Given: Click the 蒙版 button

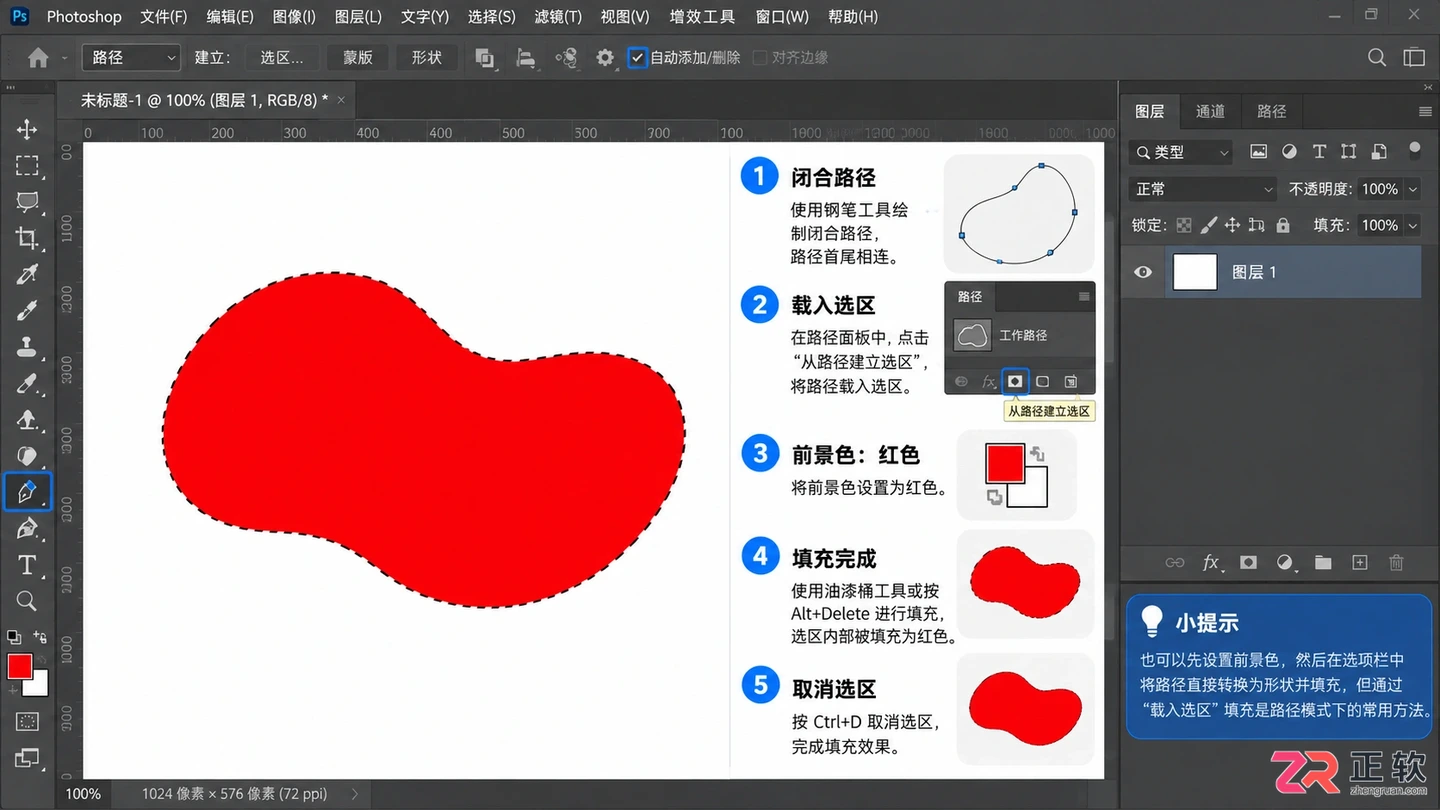Looking at the screenshot, I should tap(358, 58).
